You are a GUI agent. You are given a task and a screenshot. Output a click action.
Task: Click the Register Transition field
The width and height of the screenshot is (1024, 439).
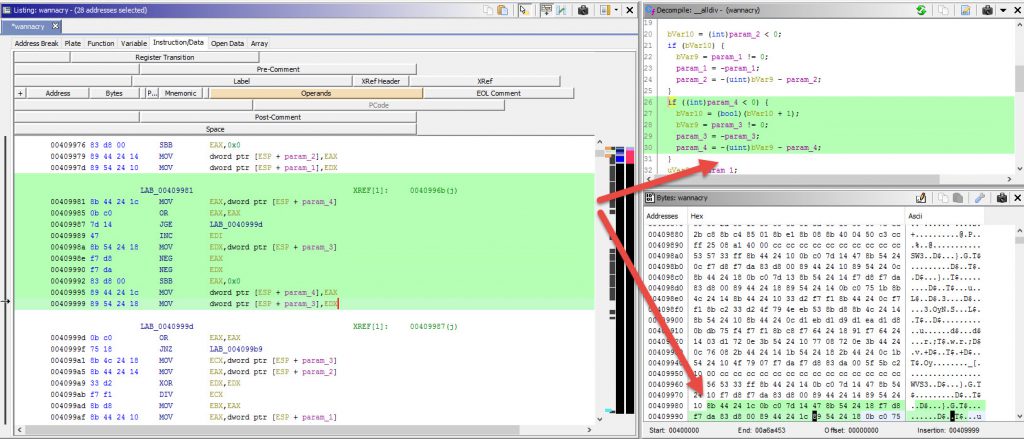point(165,57)
